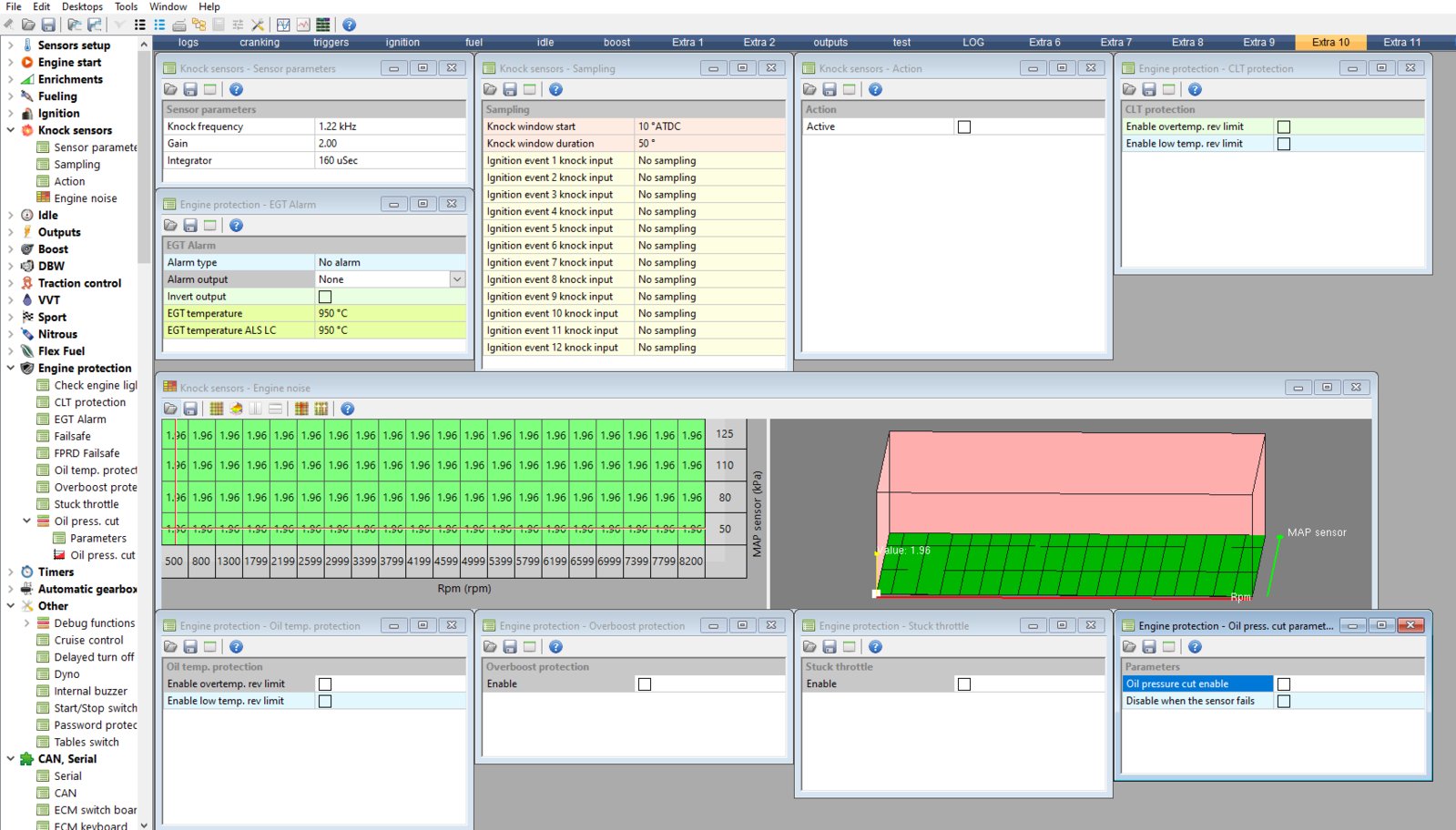Toggle Enable overtemp. rev limit in Oil temp. protection

(325, 683)
